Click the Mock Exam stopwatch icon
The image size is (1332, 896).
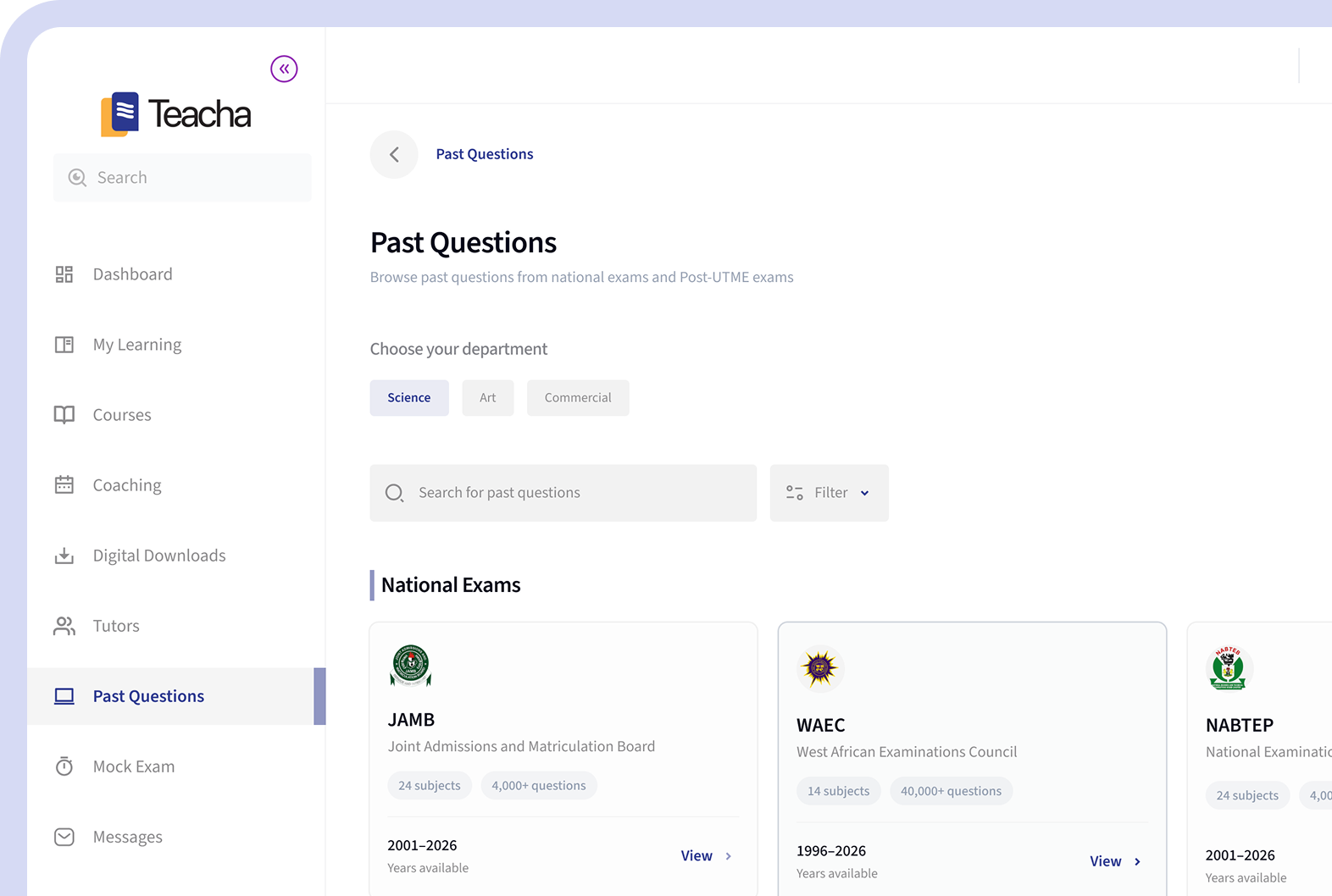coord(64,766)
